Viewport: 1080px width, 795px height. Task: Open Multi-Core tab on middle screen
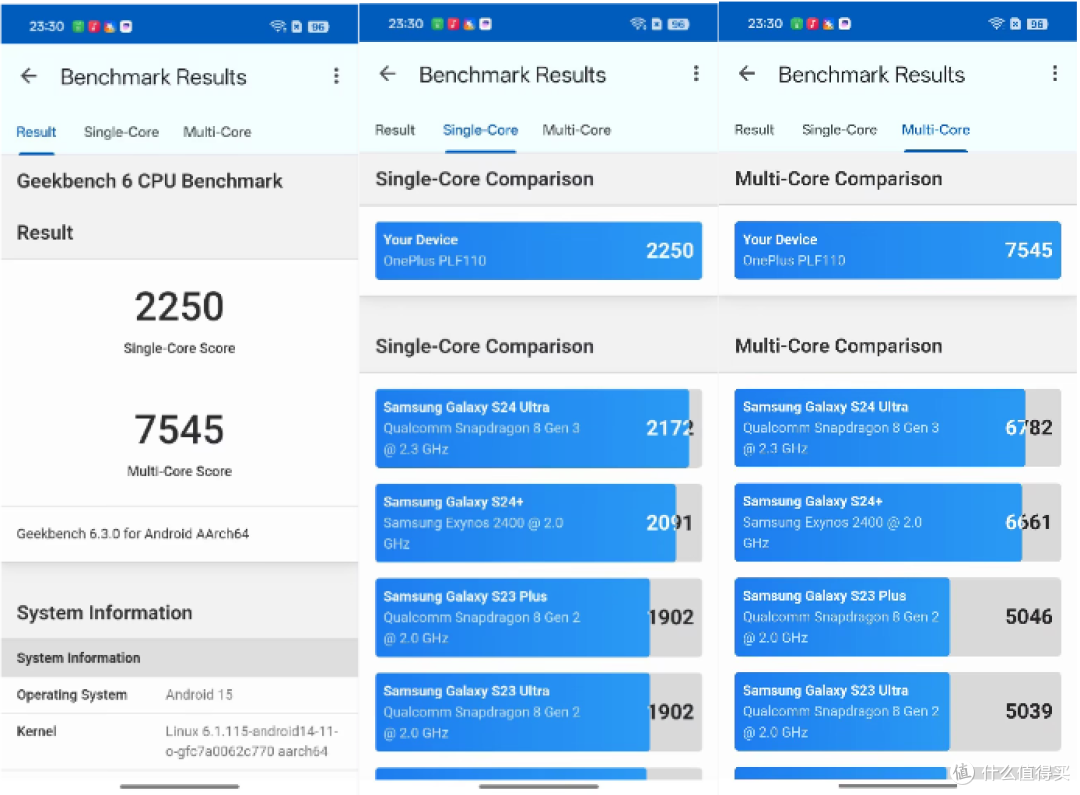[x=577, y=130]
